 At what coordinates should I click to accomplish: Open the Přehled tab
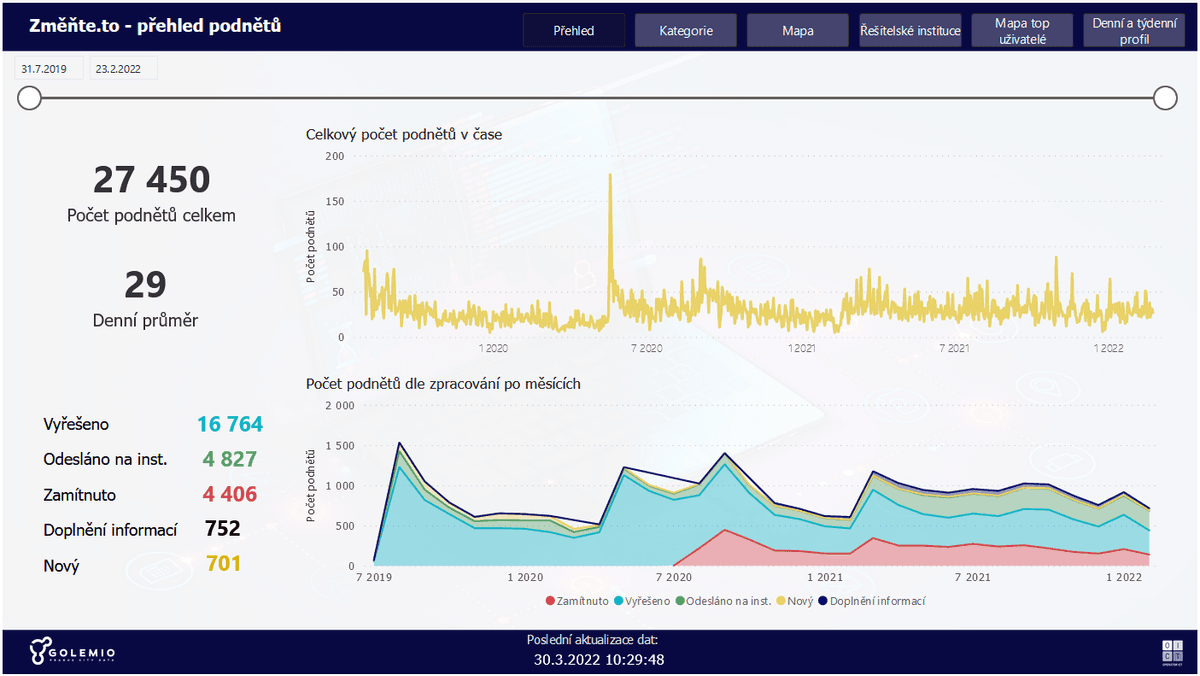574,30
